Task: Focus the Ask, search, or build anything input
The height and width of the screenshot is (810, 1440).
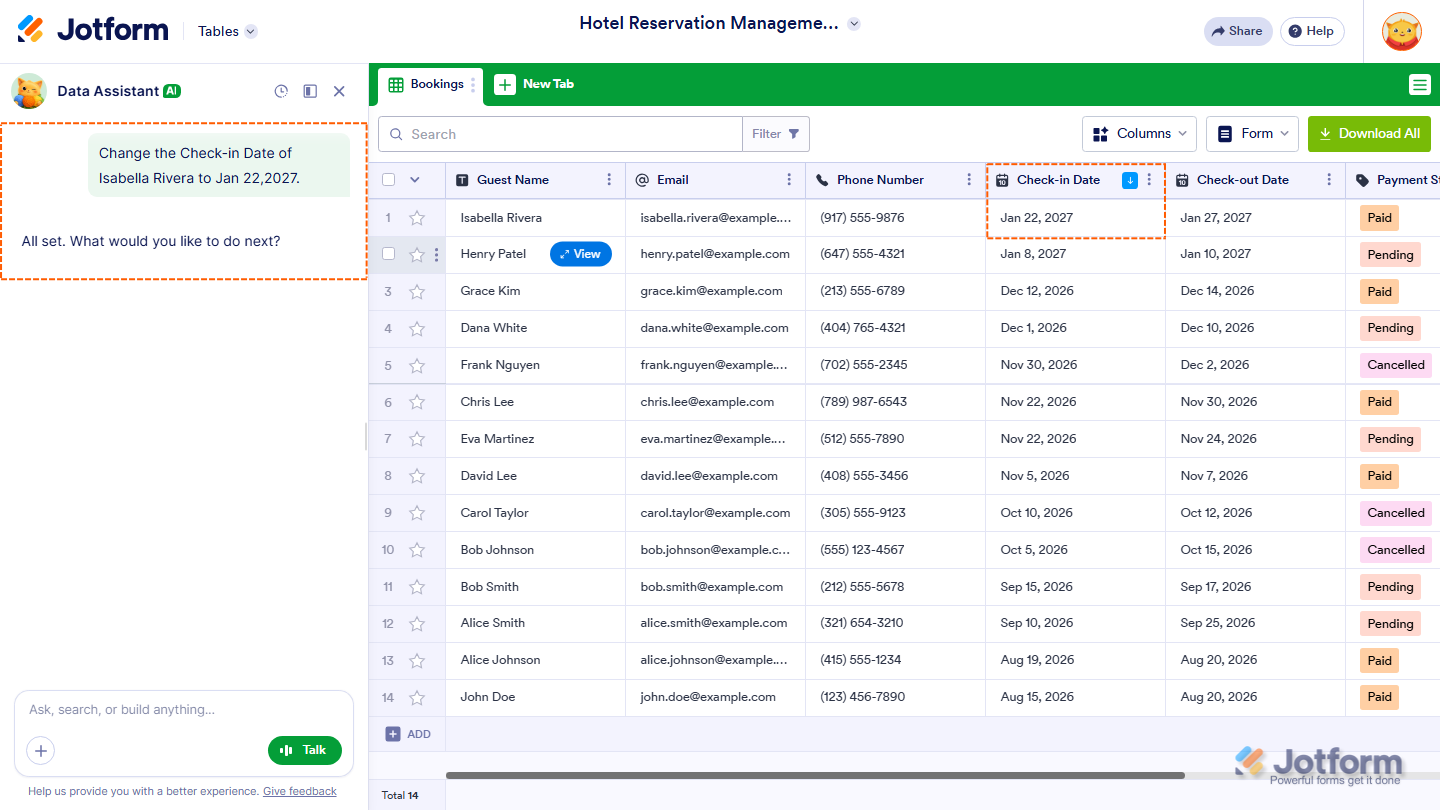Action: (x=184, y=710)
